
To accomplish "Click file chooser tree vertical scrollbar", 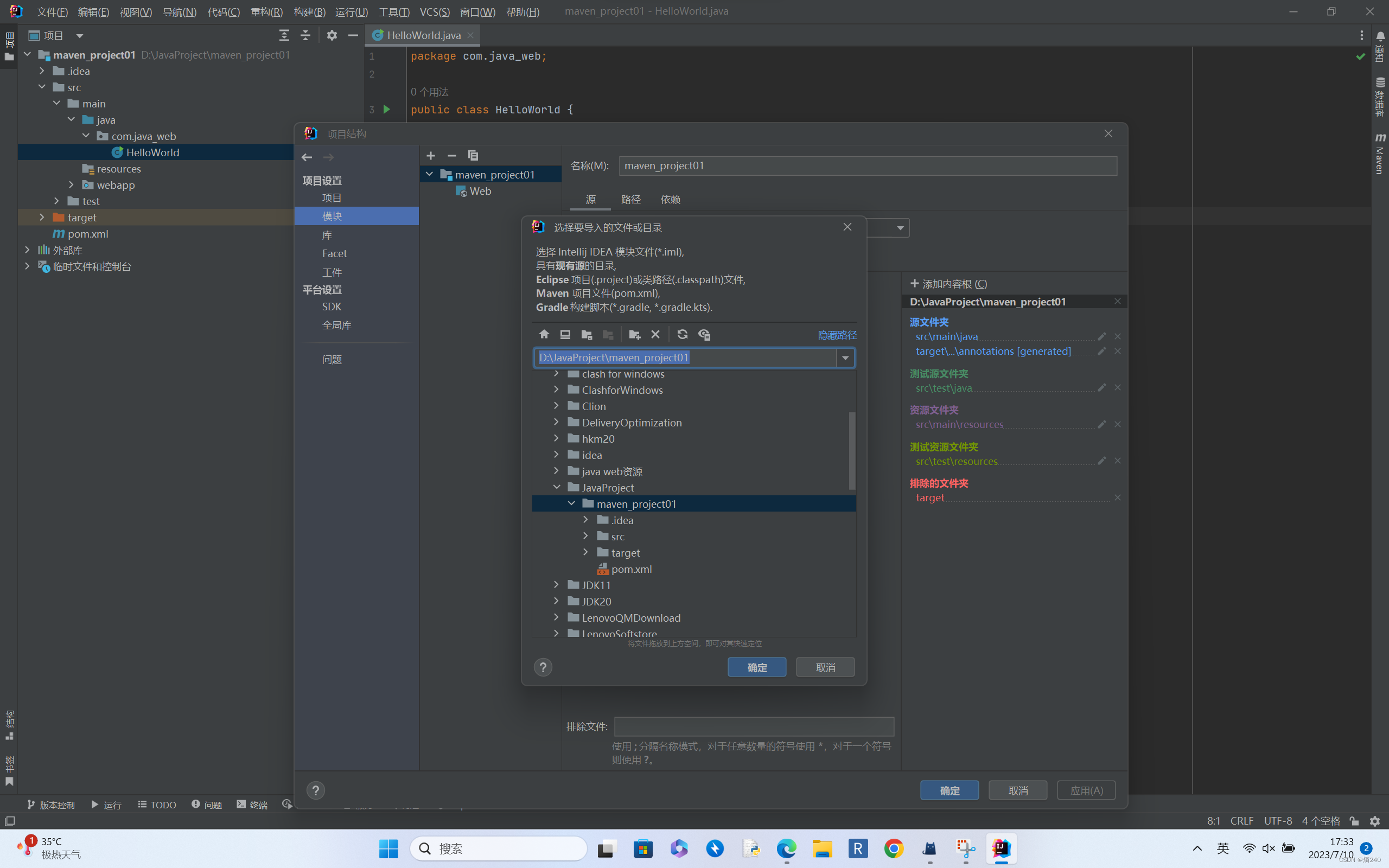I will pos(852,450).
